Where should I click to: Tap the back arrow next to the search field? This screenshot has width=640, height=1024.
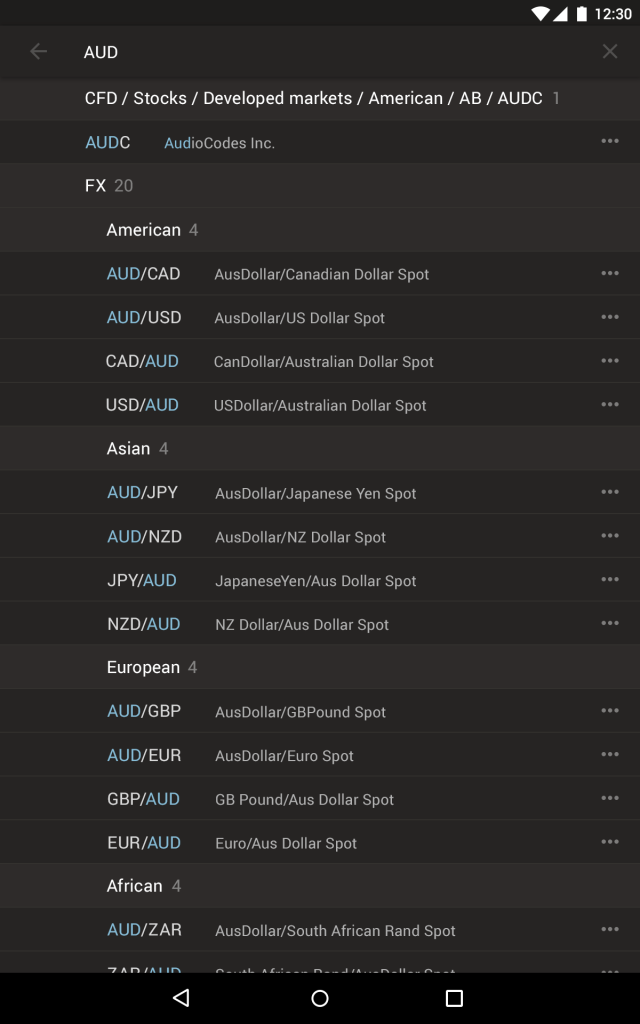click(38, 51)
